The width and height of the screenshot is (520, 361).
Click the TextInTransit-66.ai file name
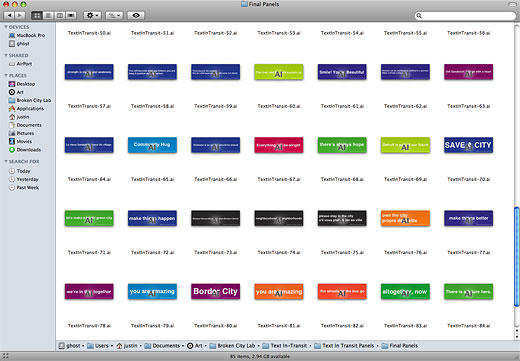[216, 179]
